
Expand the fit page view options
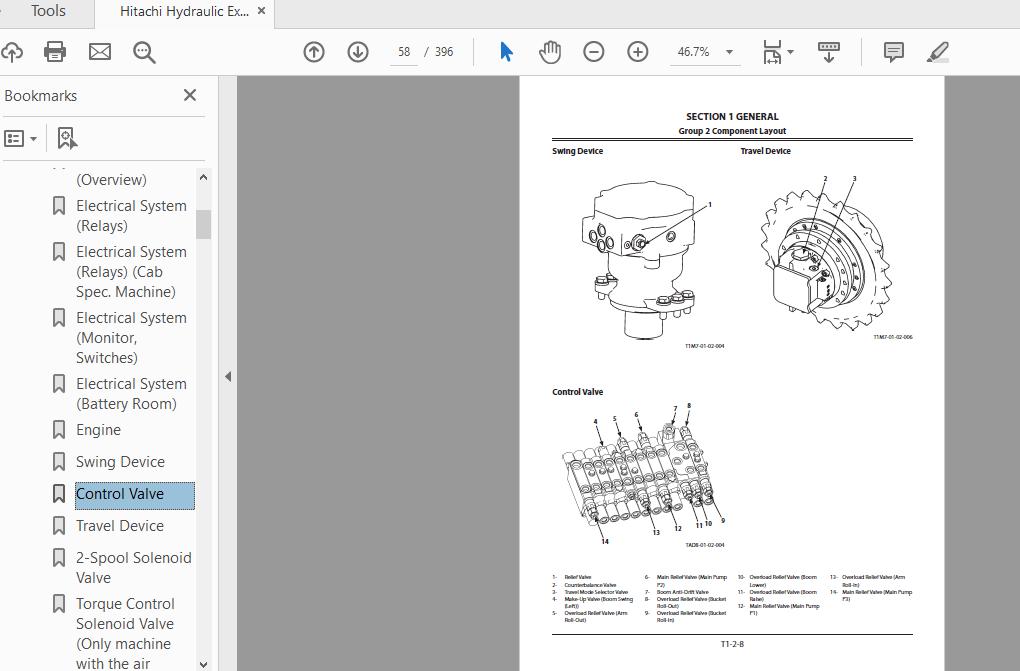click(x=790, y=52)
